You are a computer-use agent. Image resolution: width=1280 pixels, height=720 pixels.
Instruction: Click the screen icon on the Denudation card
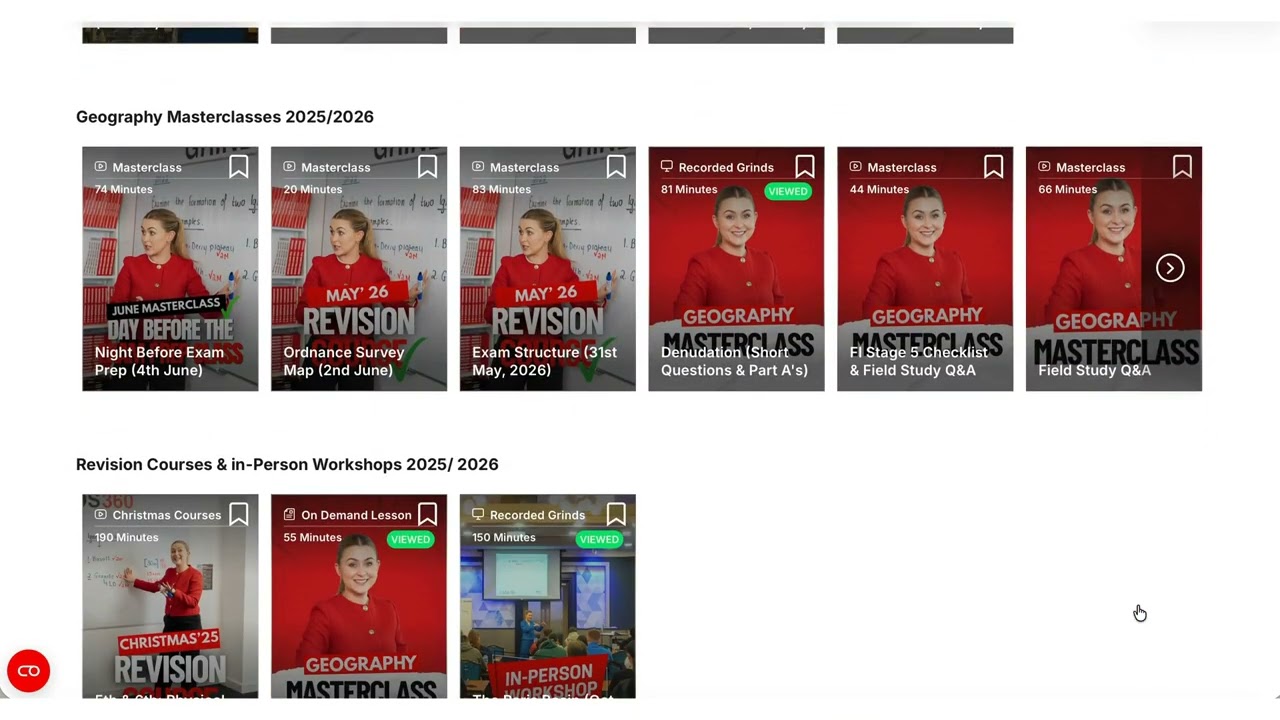tap(667, 167)
